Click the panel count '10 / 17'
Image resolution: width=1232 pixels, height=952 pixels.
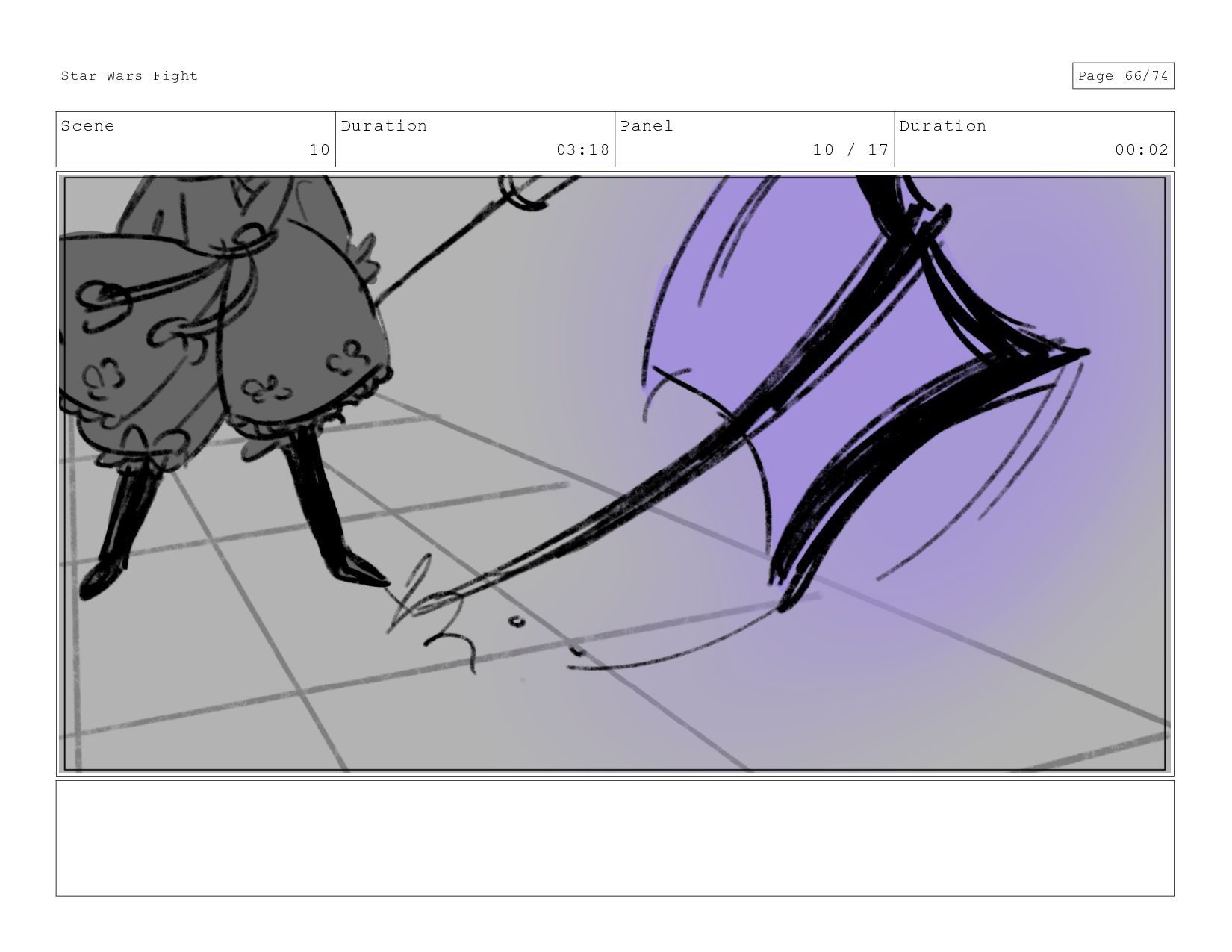(x=850, y=150)
